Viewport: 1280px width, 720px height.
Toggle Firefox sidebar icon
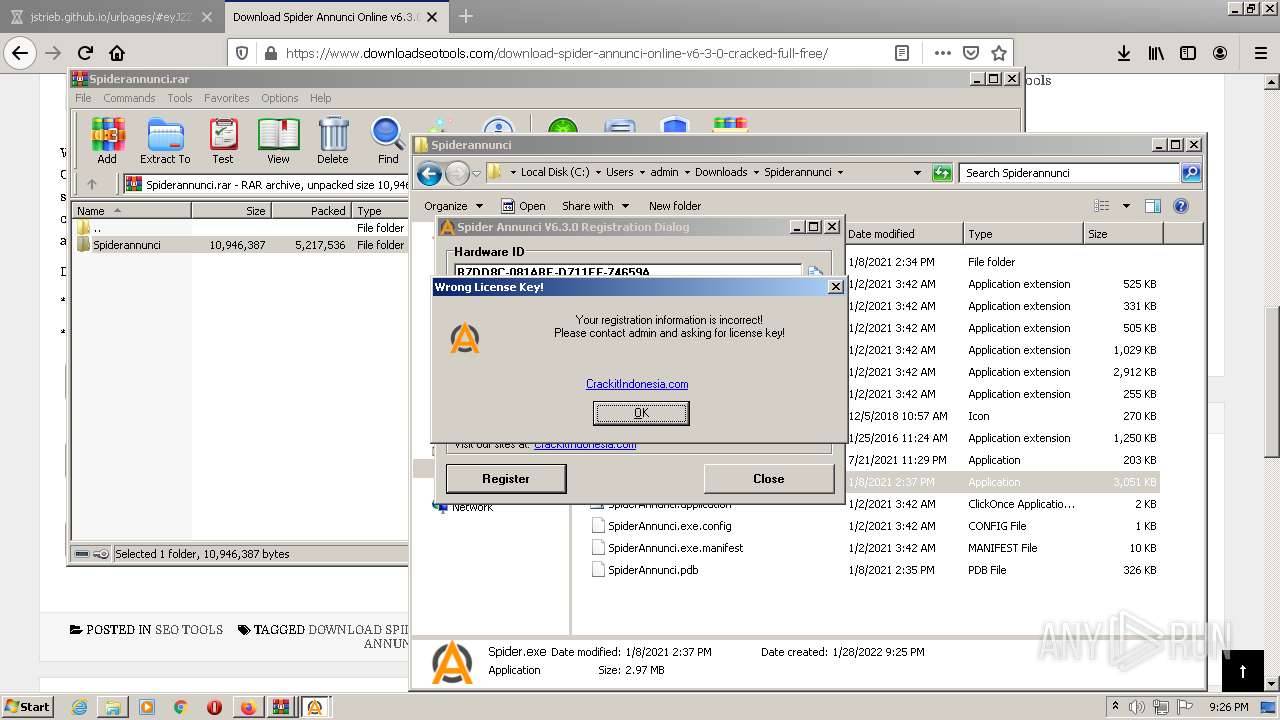pyautogui.click(x=1188, y=53)
